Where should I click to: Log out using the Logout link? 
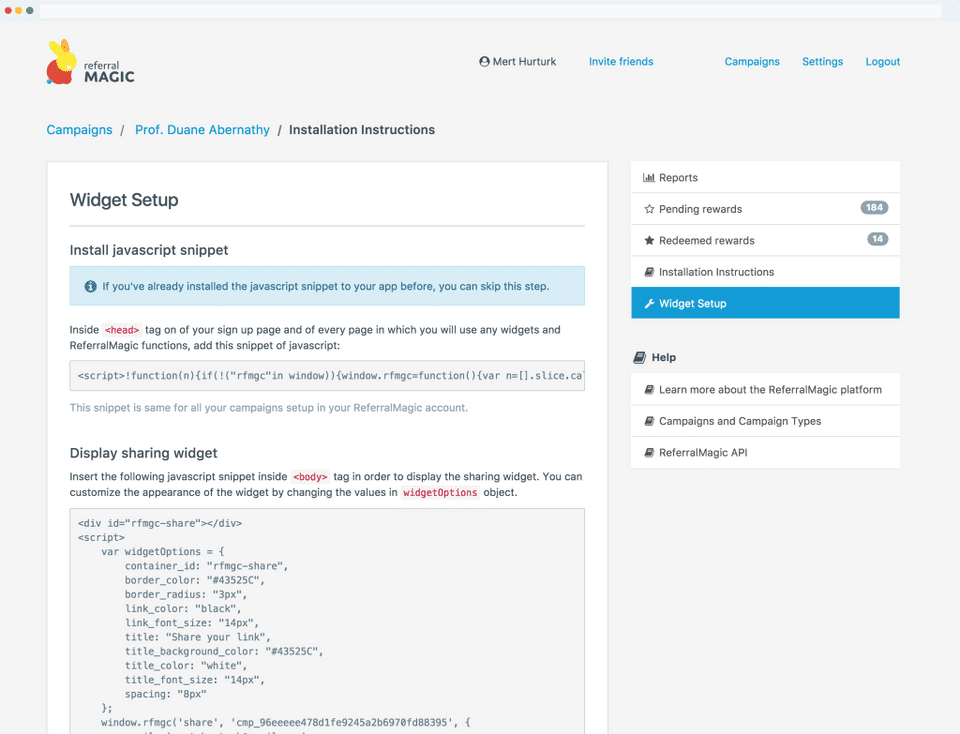point(883,62)
